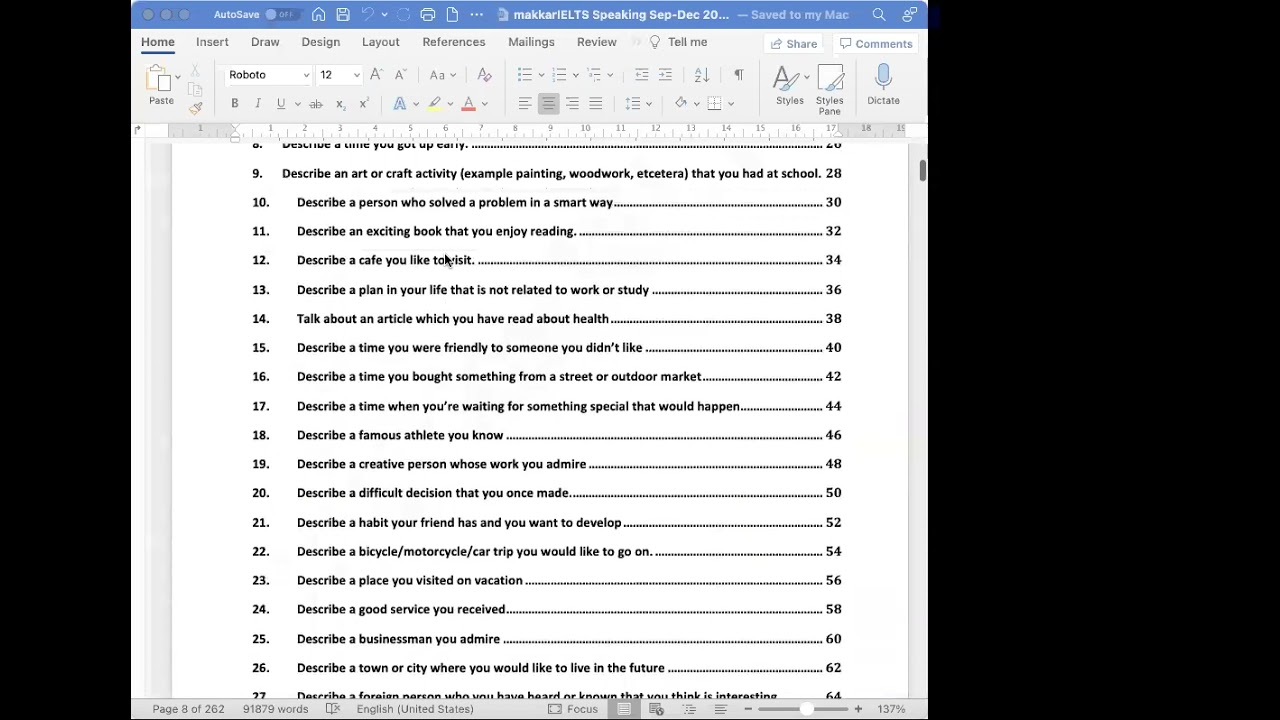Switch to Print Layout view
Image resolution: width=1280 pixels, height=720 pixels.
[x=623, y=709]
